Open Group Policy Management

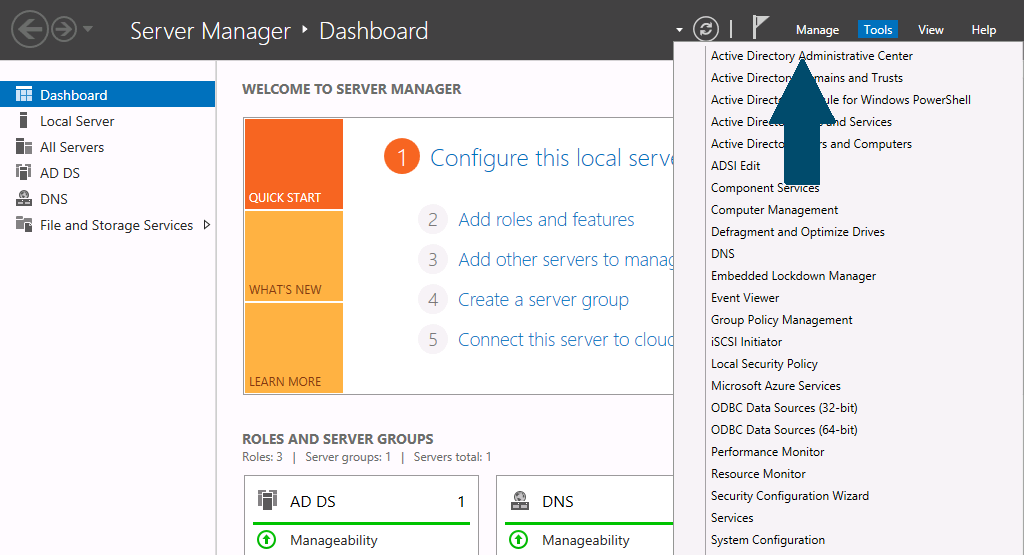tap(782, 320)
